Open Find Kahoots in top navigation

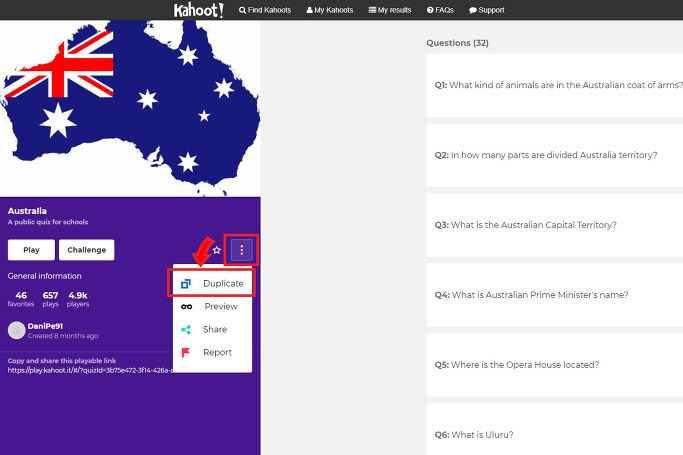click(265, 10)
